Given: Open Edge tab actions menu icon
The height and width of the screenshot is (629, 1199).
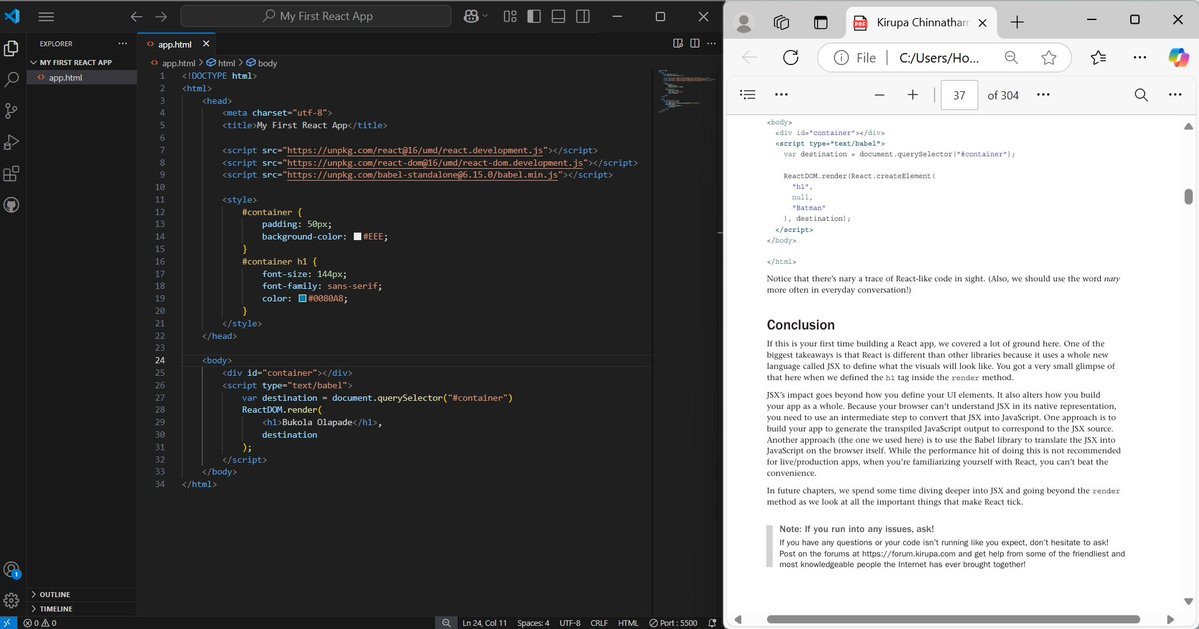Looking at the screenshot, I should pos(820,22).
